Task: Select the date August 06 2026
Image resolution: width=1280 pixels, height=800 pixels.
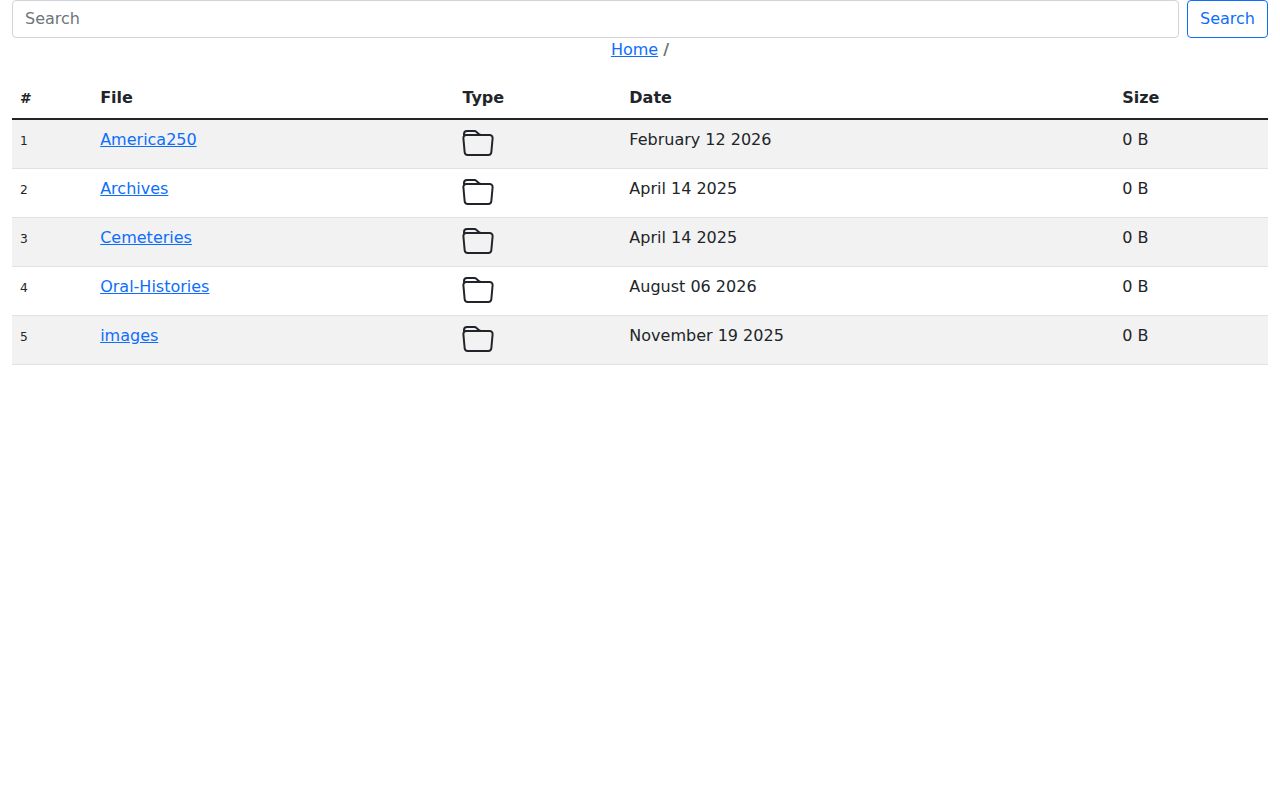Action: (x=693, y=287)
